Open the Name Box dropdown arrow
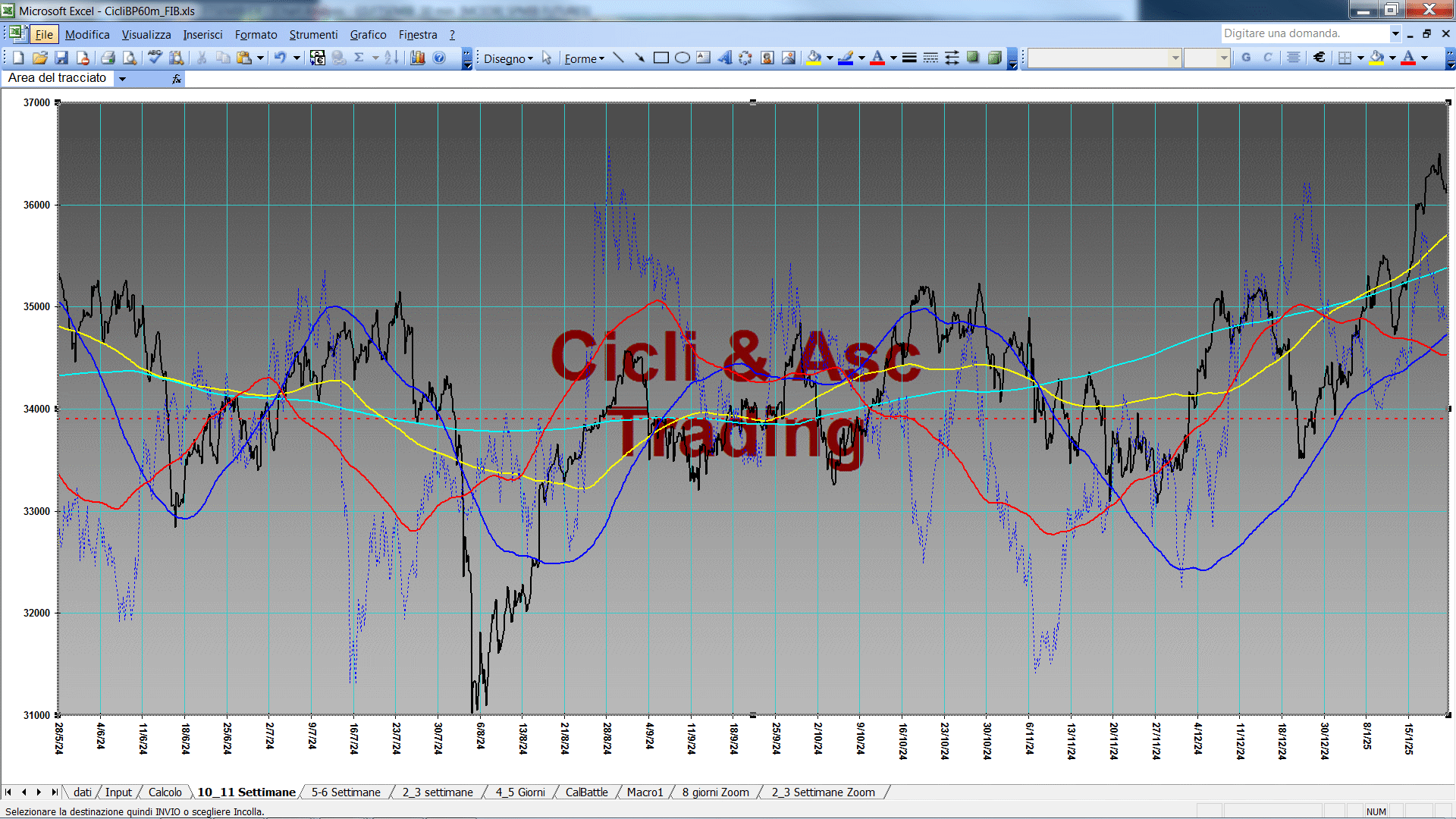This screenshot has width=1456, height=819. (x=122, y=79)
